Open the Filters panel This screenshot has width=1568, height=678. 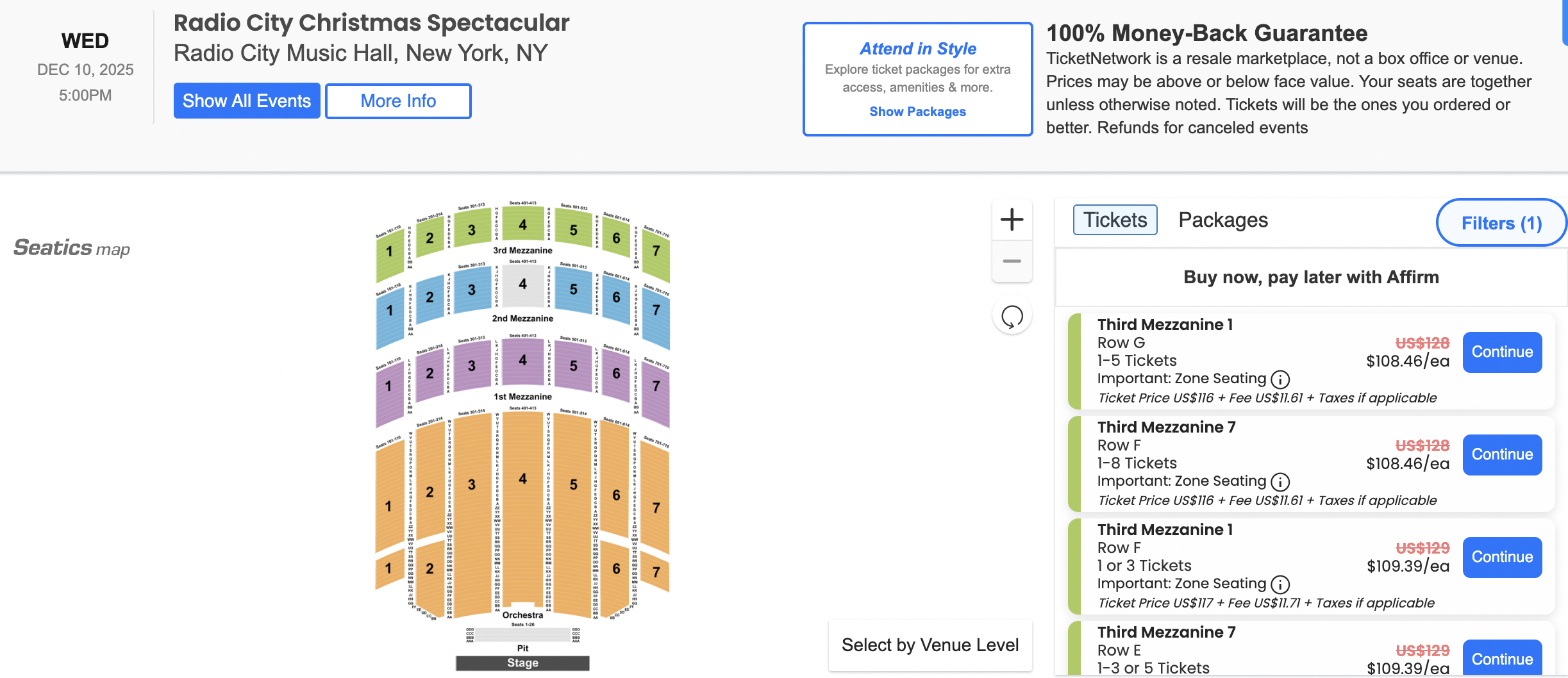pyautogui.click(x=1501, y=222)
